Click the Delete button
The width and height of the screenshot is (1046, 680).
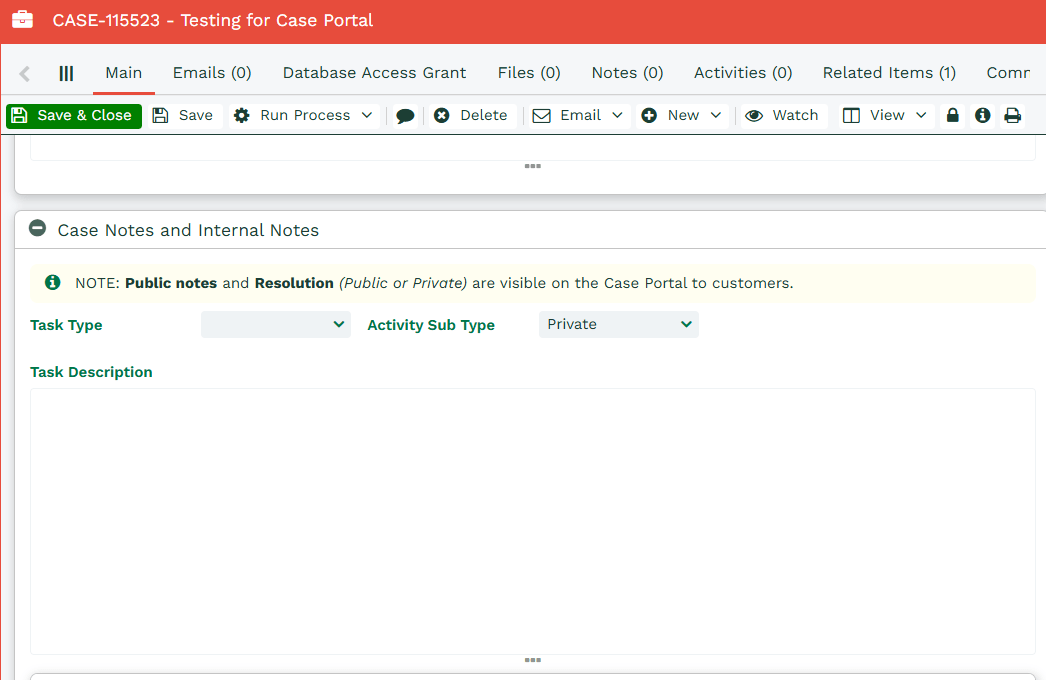pyautogui.click(x=472, y=115)
